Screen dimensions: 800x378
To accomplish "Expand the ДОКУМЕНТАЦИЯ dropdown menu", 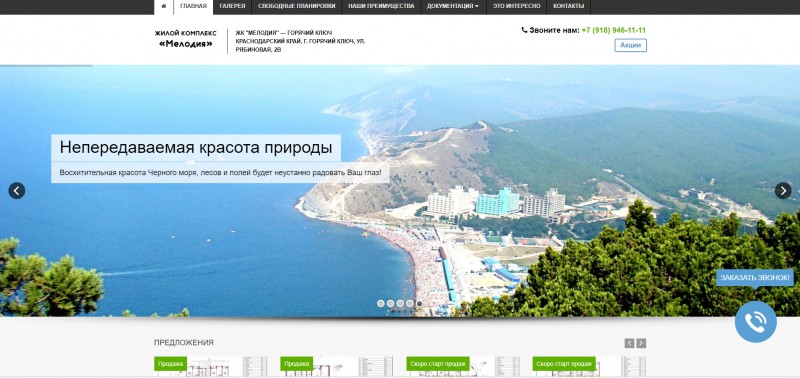I will (x=453, y=7).
